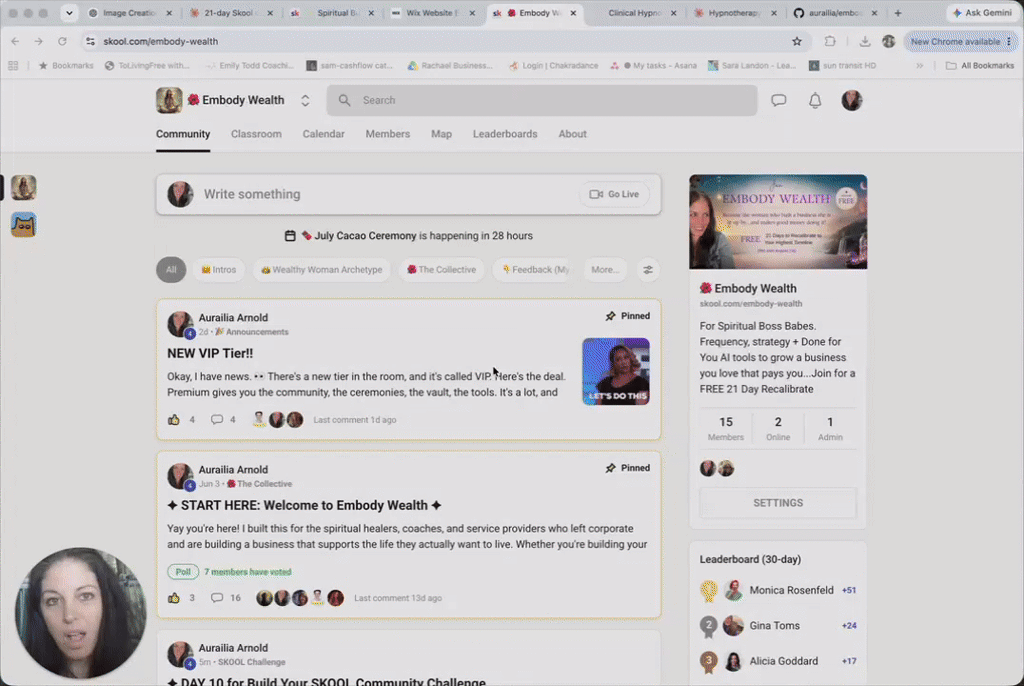
Task: Expand the Chrome tab search dropdown
Action: coord(69,12)
